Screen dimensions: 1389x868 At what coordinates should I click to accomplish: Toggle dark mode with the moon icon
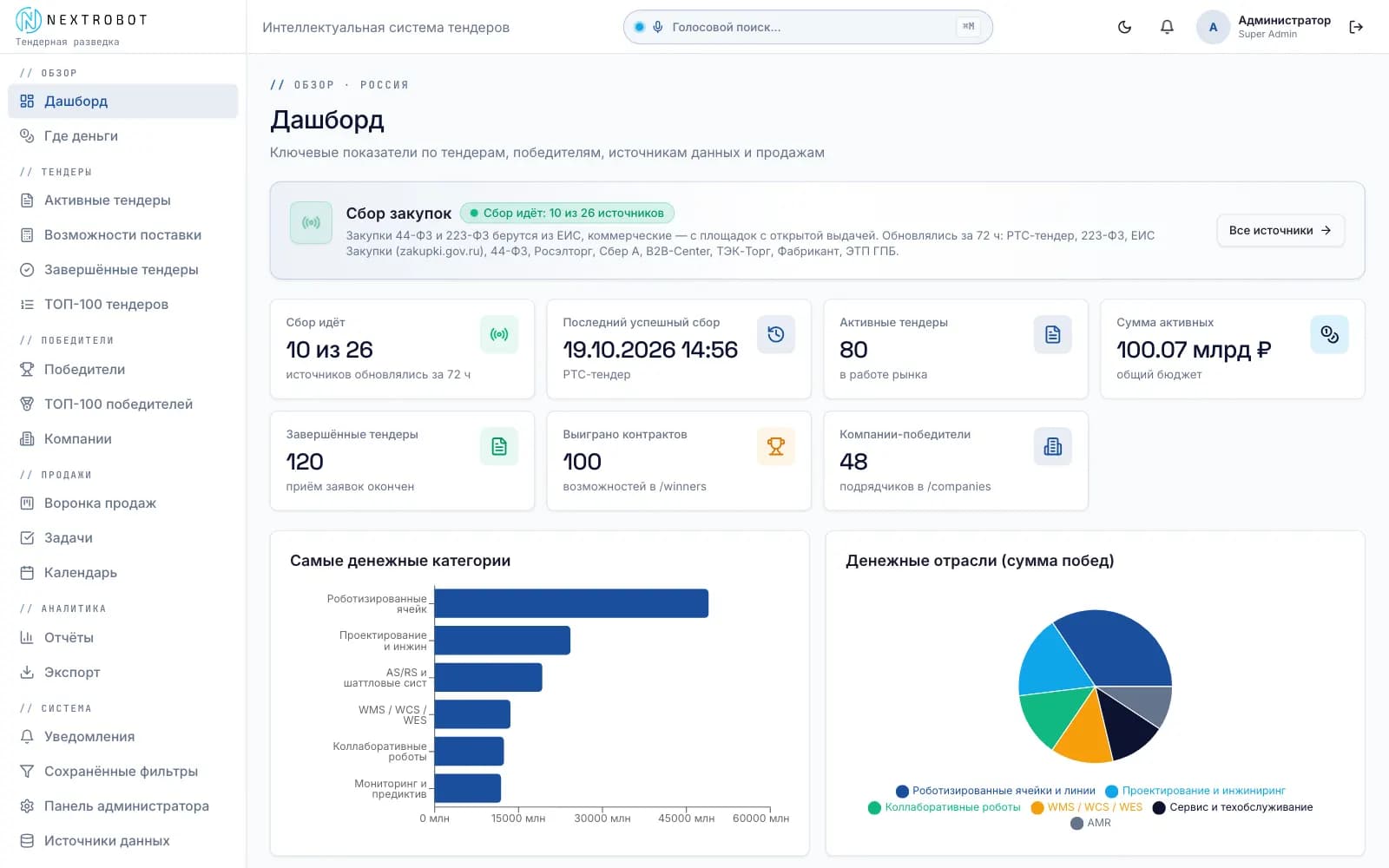click(x=1124, y=27)
